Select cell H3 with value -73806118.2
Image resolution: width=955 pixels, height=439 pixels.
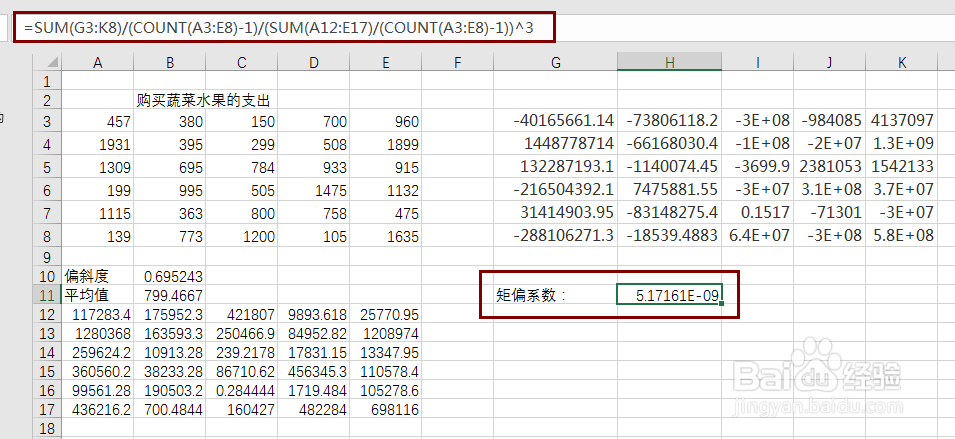pyautogui.click(x=669, y=121)
